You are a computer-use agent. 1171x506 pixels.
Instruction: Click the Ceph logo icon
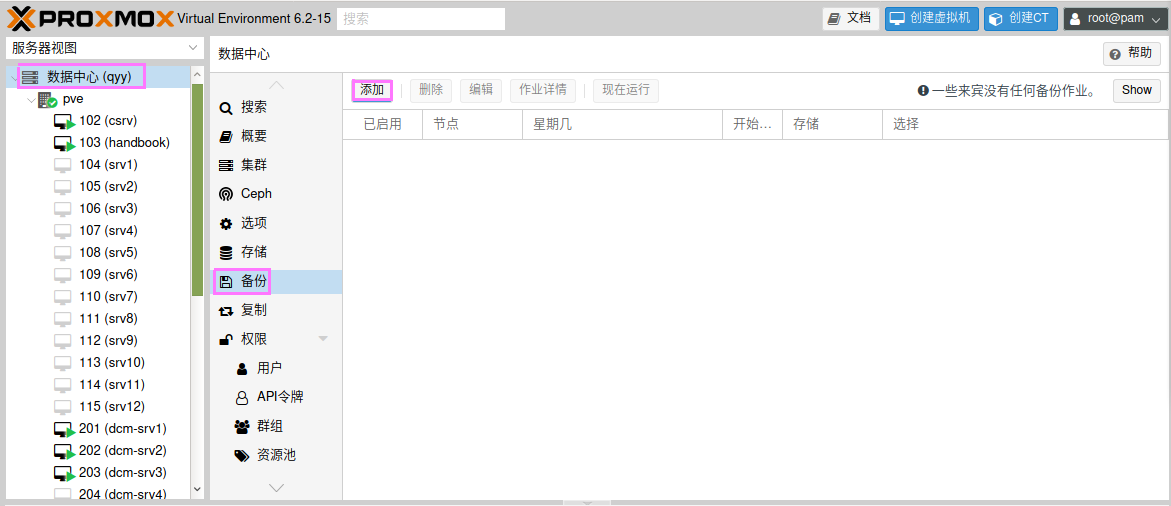tap(226, 194)
